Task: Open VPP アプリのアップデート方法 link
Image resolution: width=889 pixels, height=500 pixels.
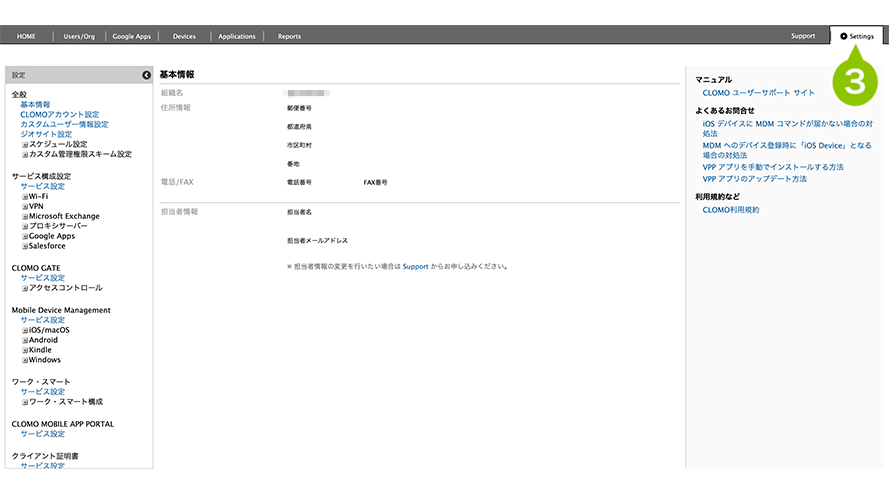Action: click(x=754, y=179)
